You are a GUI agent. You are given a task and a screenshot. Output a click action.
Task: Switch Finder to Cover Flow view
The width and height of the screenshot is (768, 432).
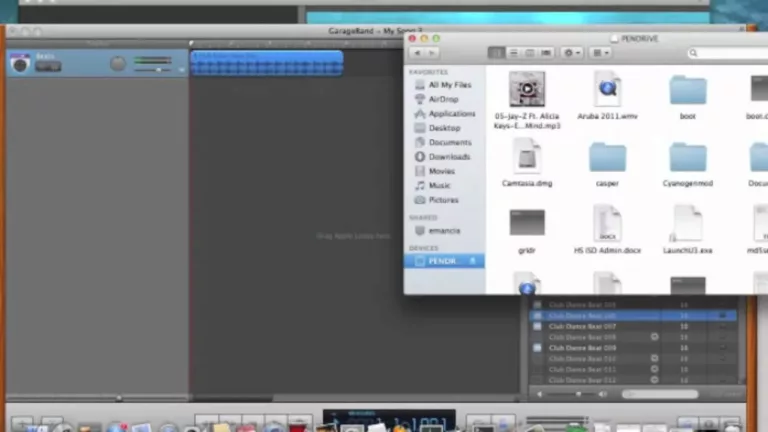[546, 53]
